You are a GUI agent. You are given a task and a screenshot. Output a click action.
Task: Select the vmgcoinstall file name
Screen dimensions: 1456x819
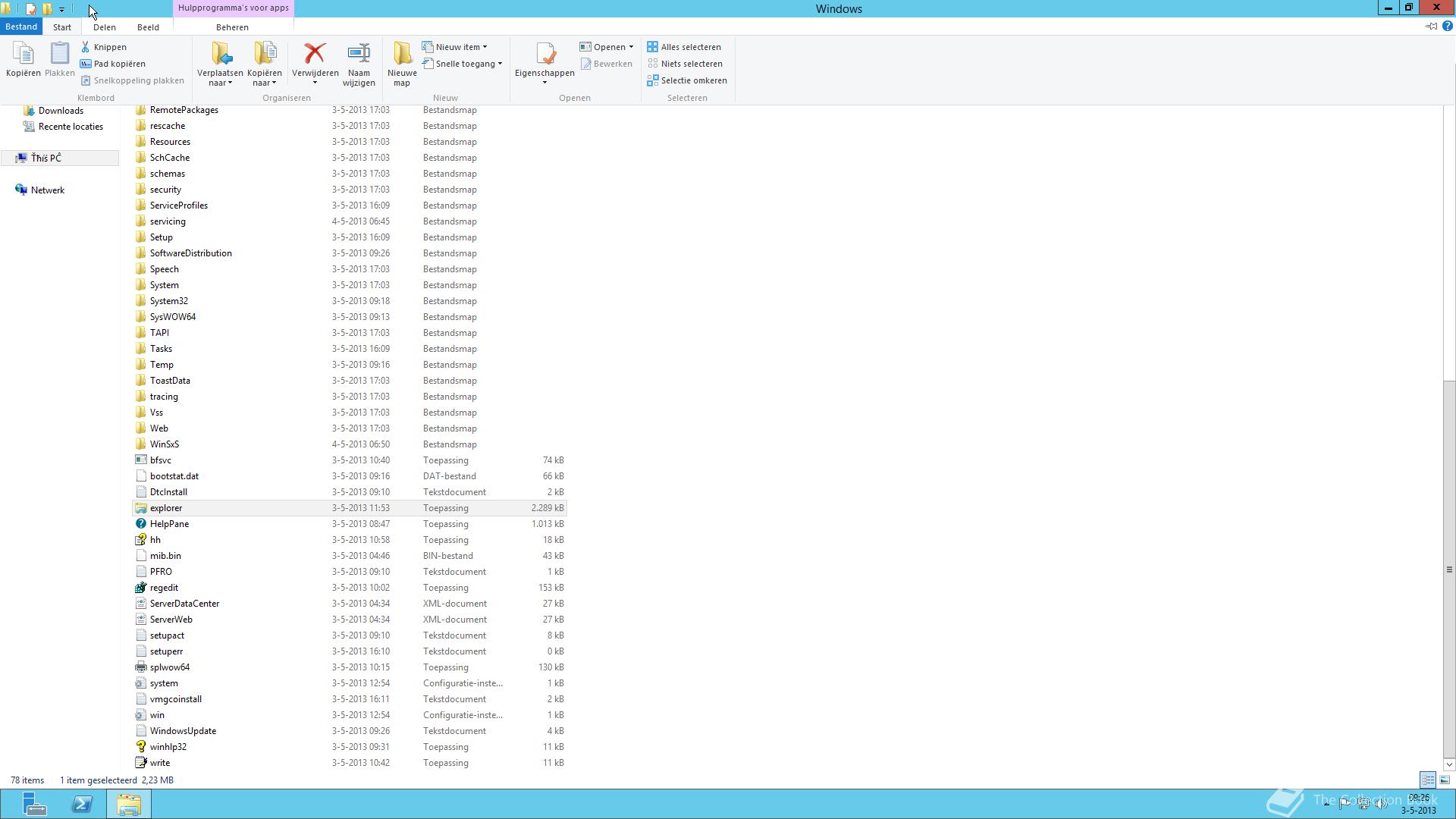tap(176, 699)
